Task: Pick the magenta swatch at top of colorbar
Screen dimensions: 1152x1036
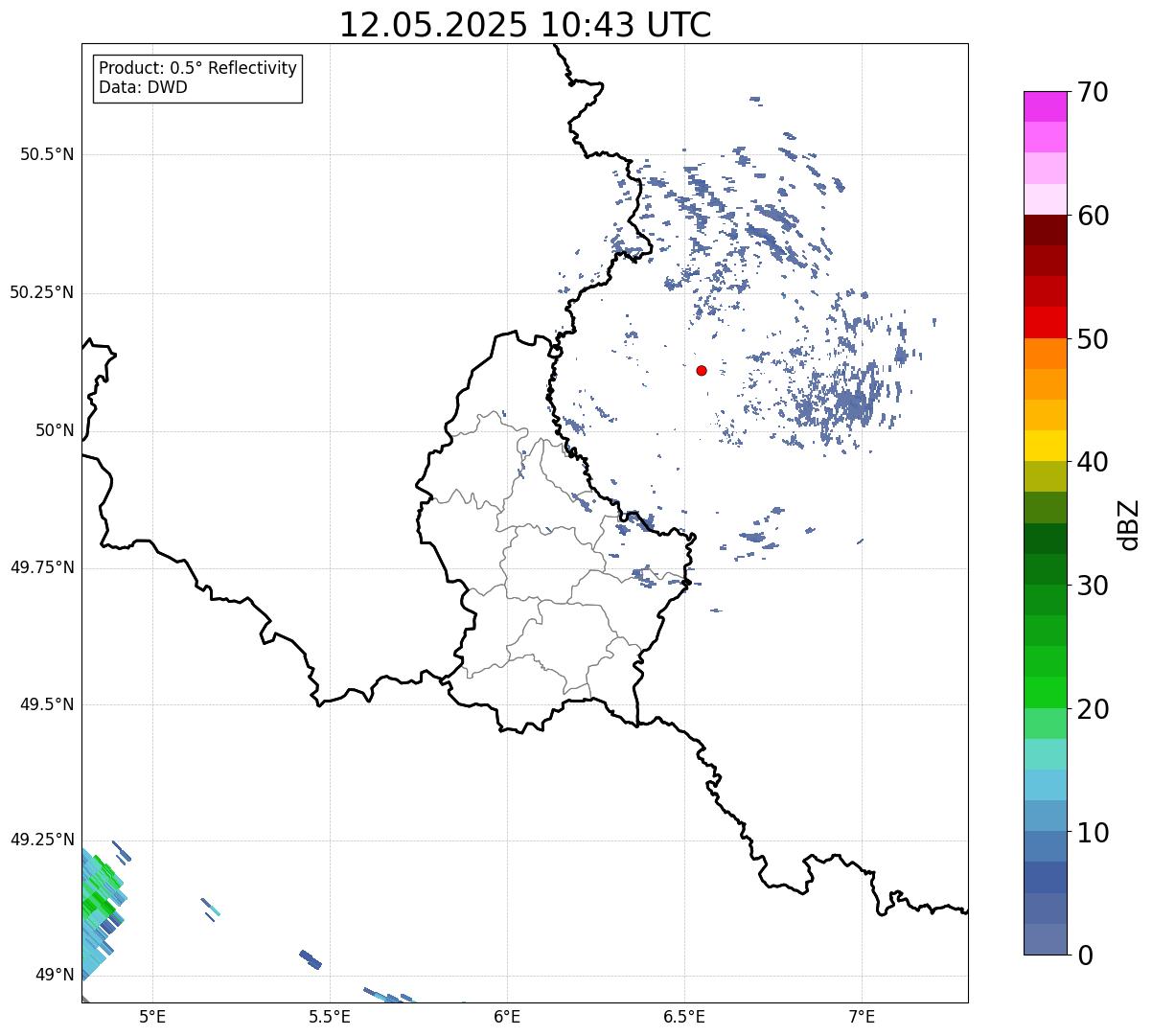Action: tap(1046, 106)
